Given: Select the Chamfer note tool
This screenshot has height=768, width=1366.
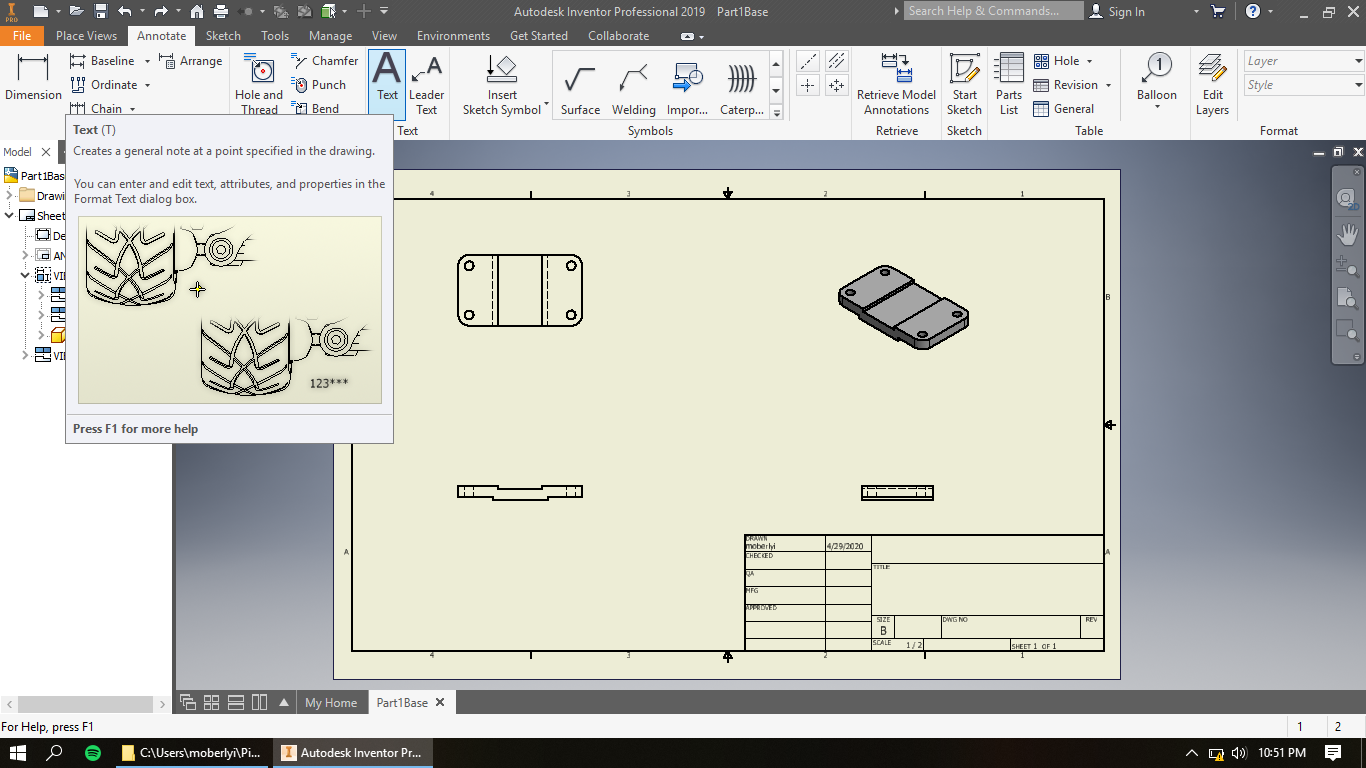Looking at the screenshot, I should [325, 61].
